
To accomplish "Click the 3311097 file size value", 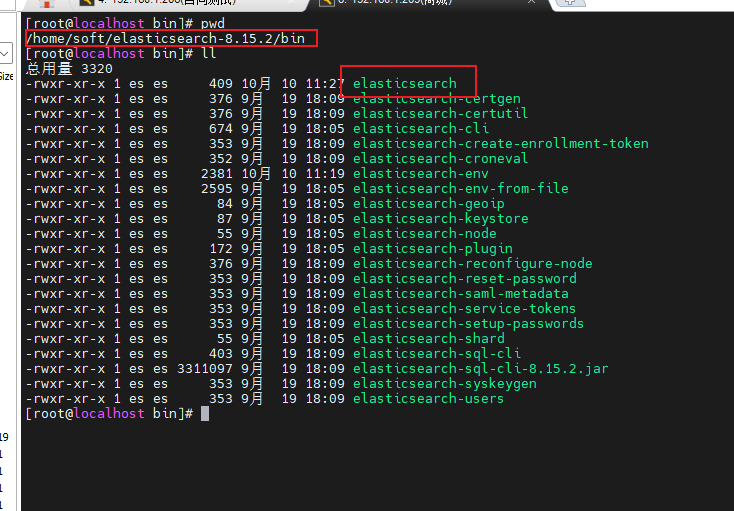I will tap(205, 368).
